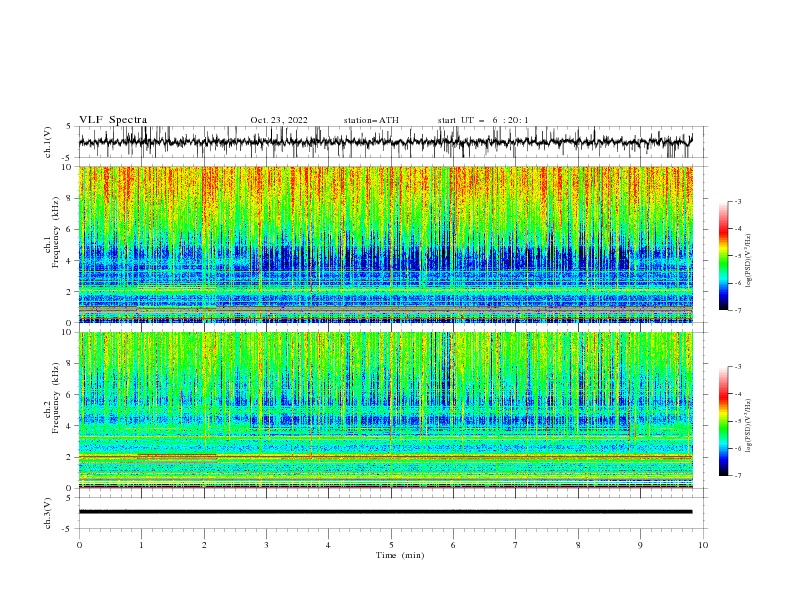Click the time axis tick label '0'
The image size is (792, 612).
point(79,545)
